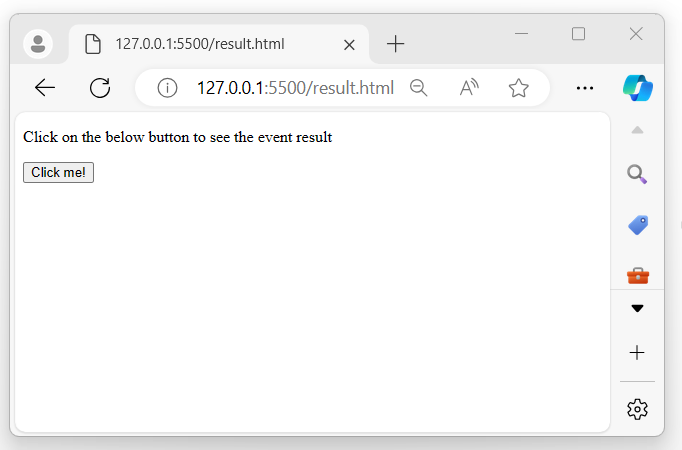This screenshot has height=450, width=682.
Task: Click the 'Click me!' button
Action: [x=58, y=173]
